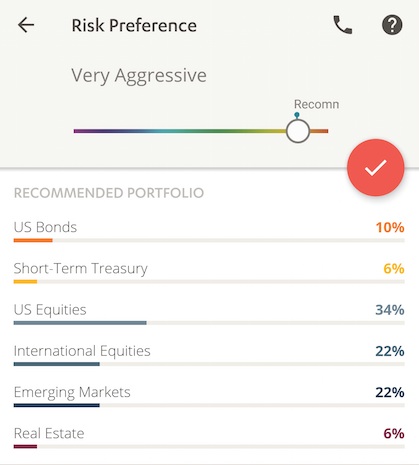
Task: Select the US Bonds row
Action: 209,231
